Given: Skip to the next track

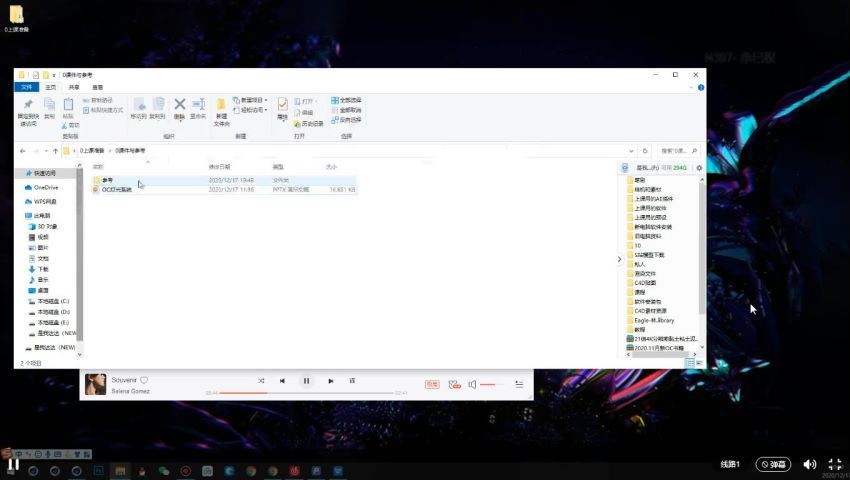Looking at the screenshot, I should click(331, 381).
